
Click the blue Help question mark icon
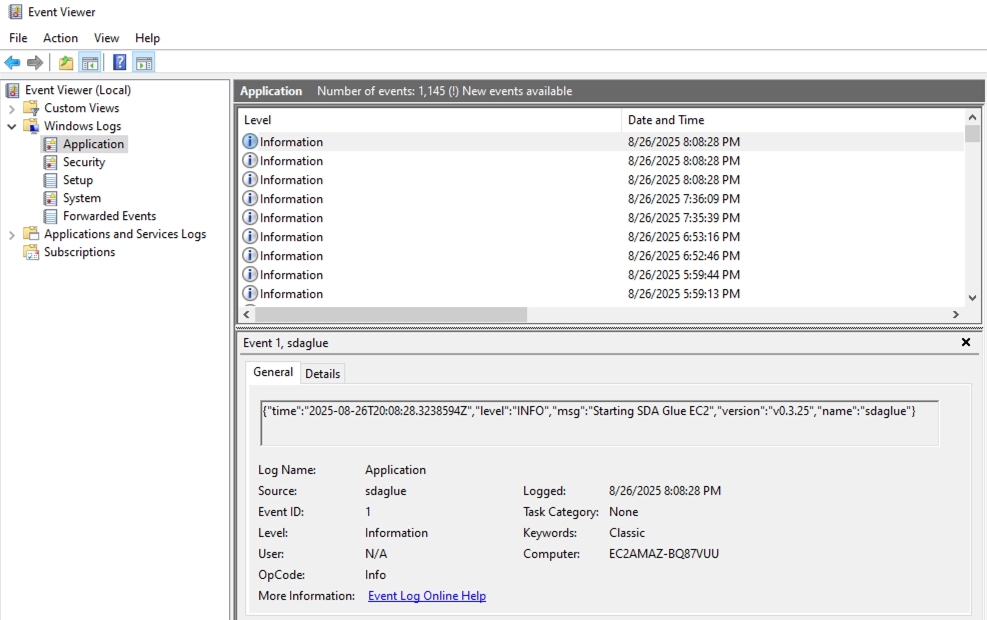tap(120, 63)
